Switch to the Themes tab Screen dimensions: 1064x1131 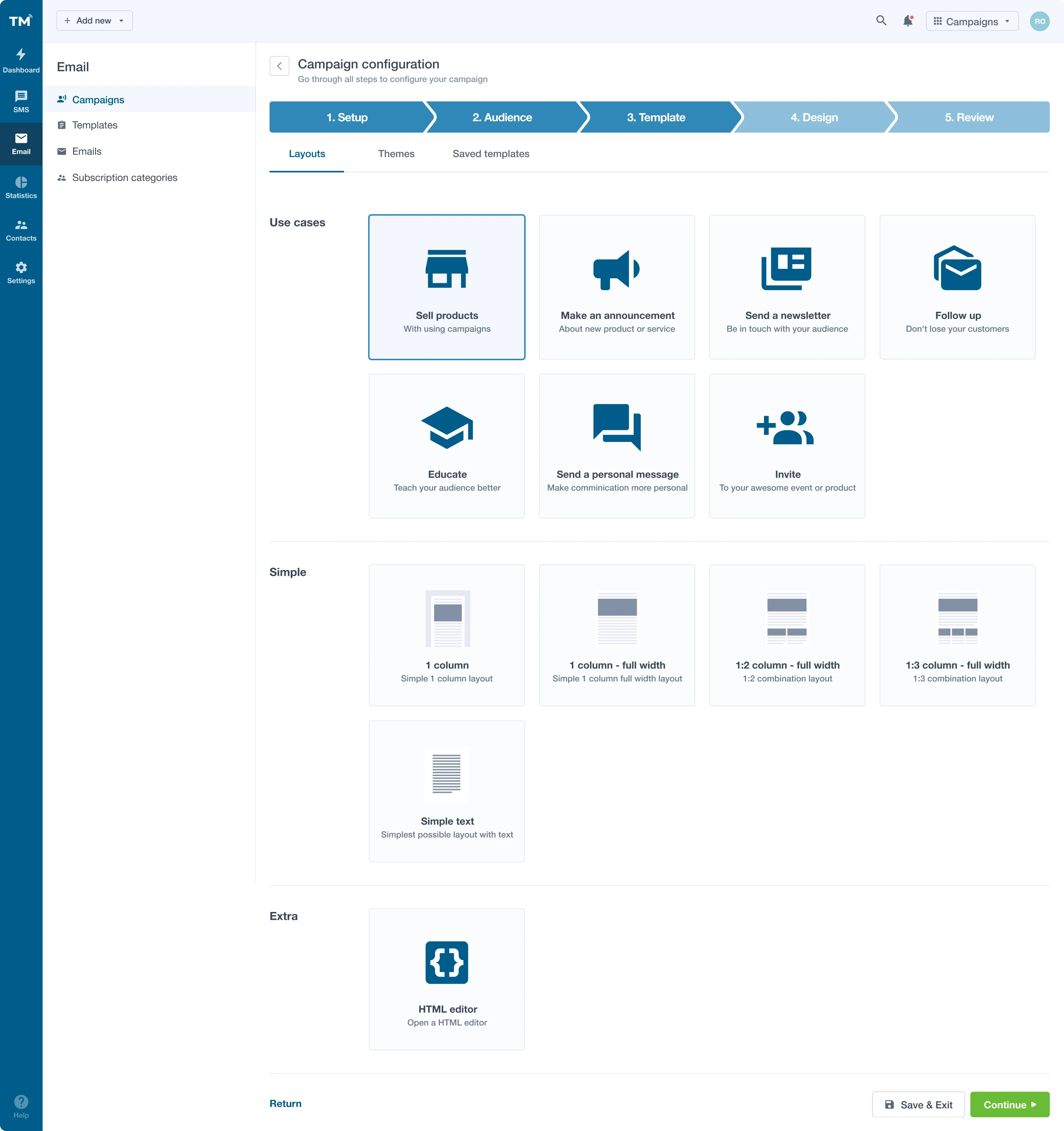coord(396,153)
